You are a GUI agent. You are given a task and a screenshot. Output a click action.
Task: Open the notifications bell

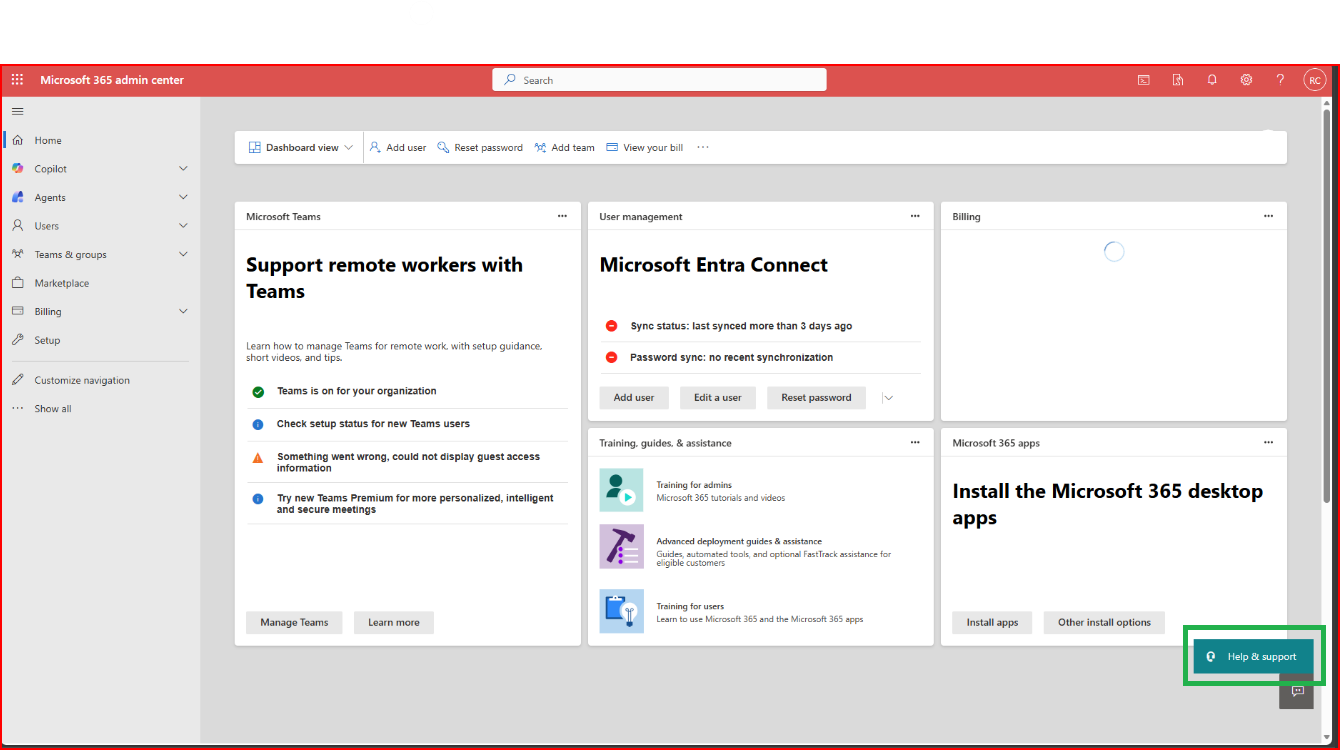(1212, 80)
